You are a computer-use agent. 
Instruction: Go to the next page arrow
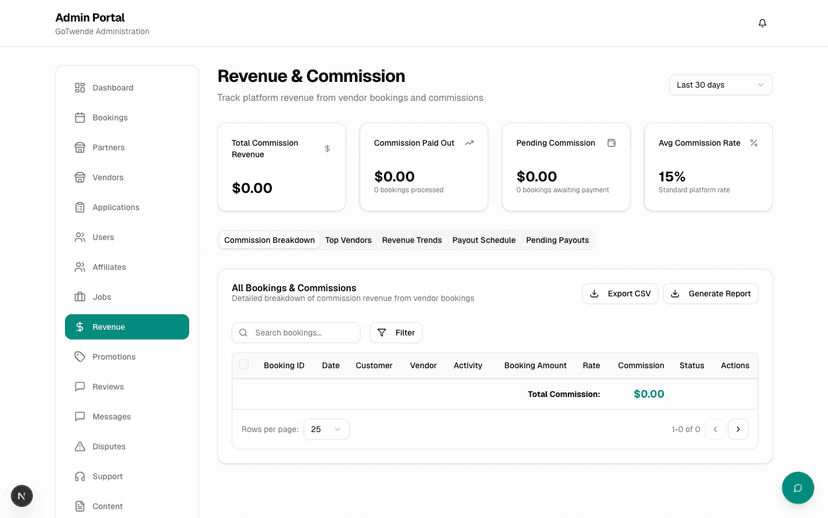[738, 429]
